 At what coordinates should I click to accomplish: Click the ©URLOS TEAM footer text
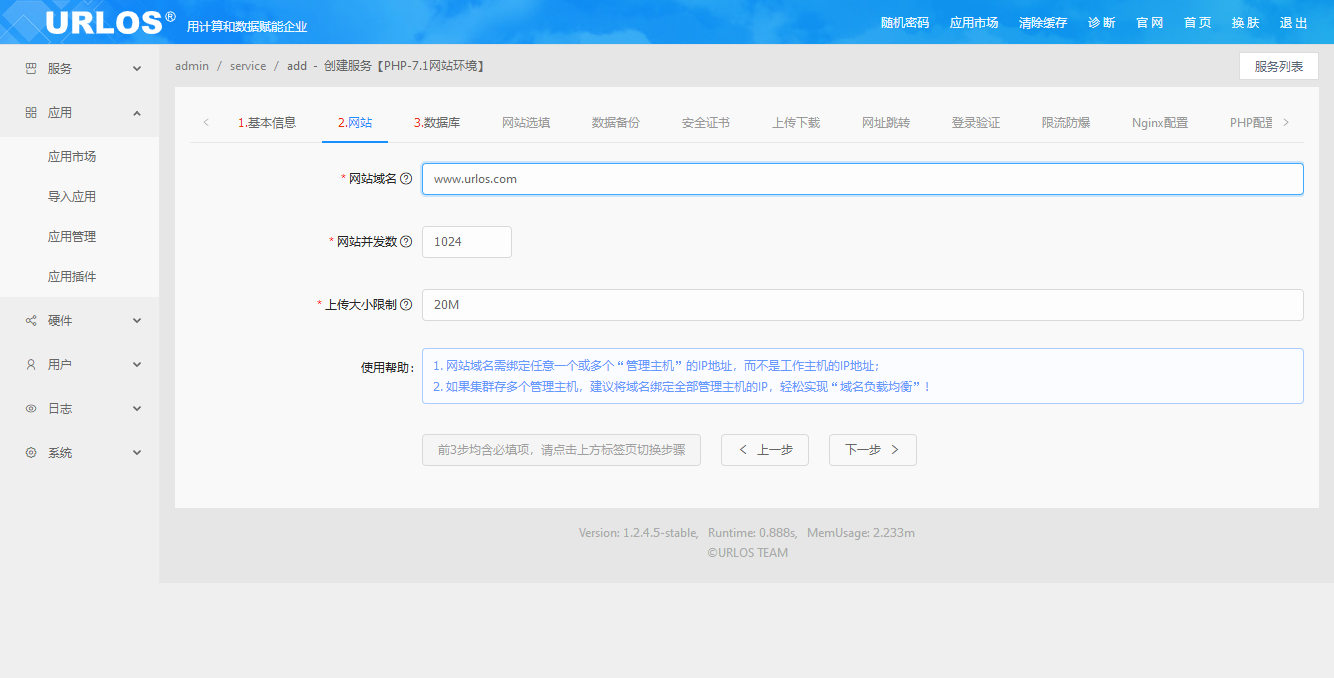(747, 553)
